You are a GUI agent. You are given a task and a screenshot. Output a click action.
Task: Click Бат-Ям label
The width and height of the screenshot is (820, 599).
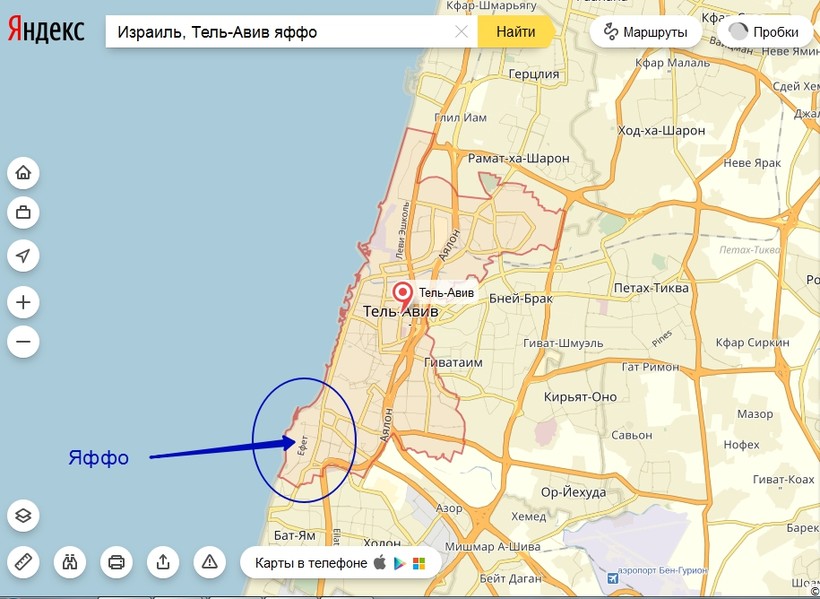(x=294, y=535)
